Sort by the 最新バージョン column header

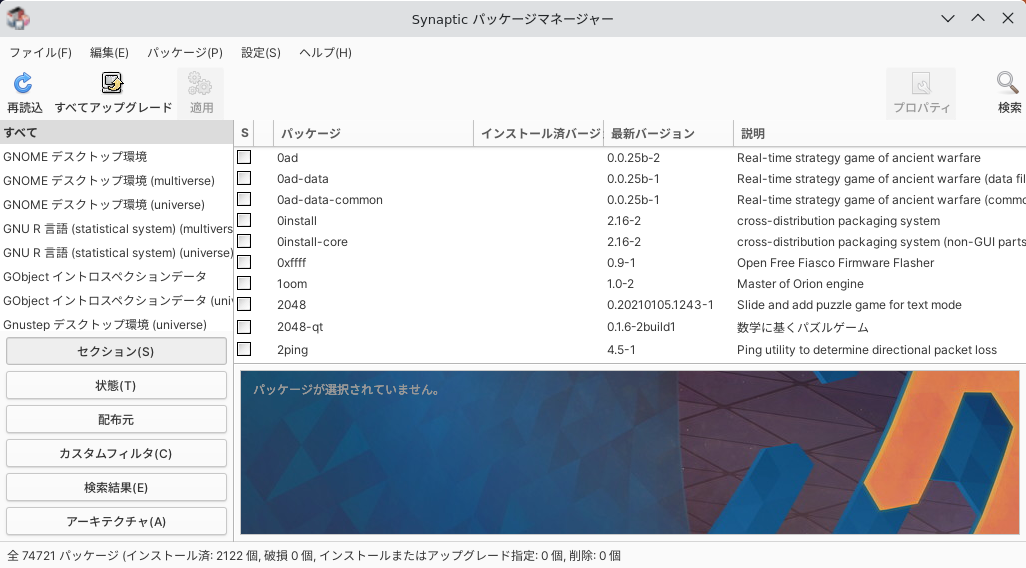tap(668, 133)
